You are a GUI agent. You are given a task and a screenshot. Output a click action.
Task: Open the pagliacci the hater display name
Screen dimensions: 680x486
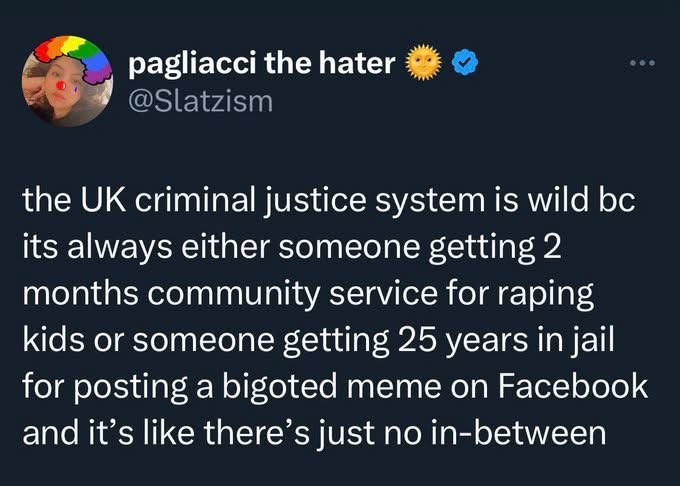click(262, 63)
